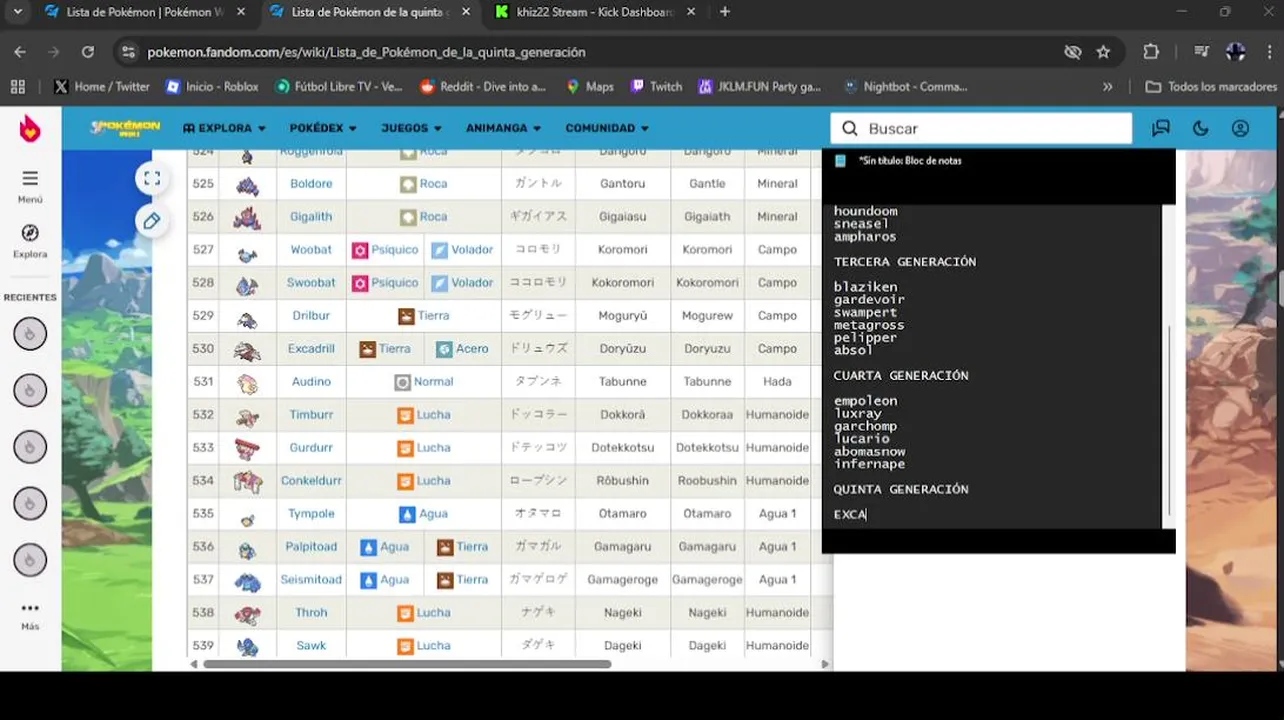This screenshot has height=720, width=1284.
Task: Click the Fandom flame logo
Action: pyautogui.click(x=30, y=128)
